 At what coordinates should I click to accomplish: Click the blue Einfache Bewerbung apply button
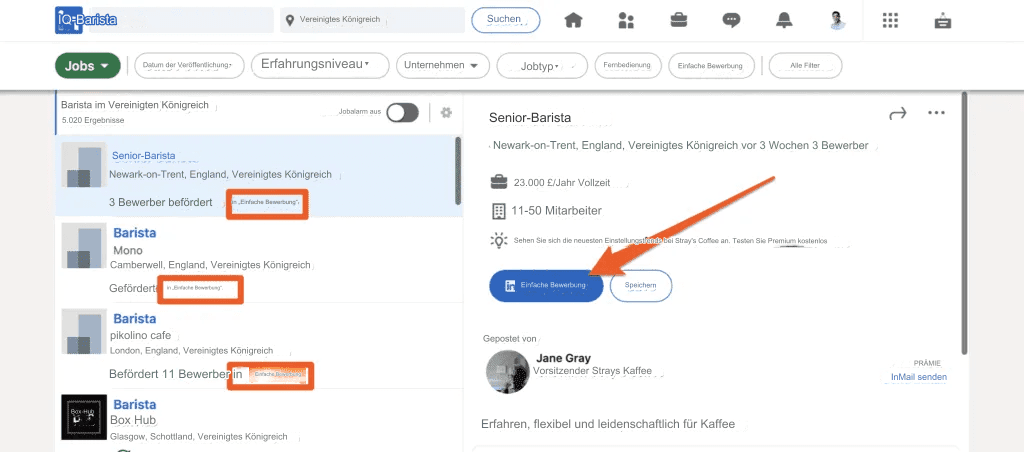[x=546, y=286]
